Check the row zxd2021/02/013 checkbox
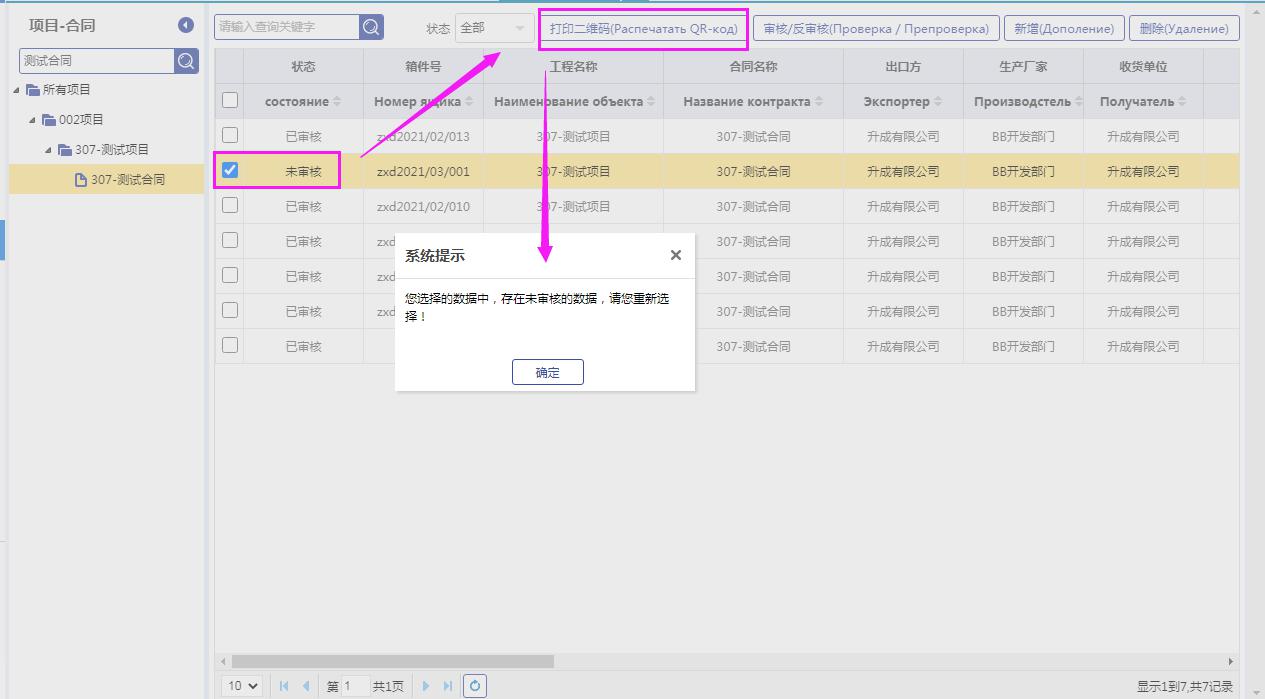Screen dimensions: 1265x699 point(230,135)
